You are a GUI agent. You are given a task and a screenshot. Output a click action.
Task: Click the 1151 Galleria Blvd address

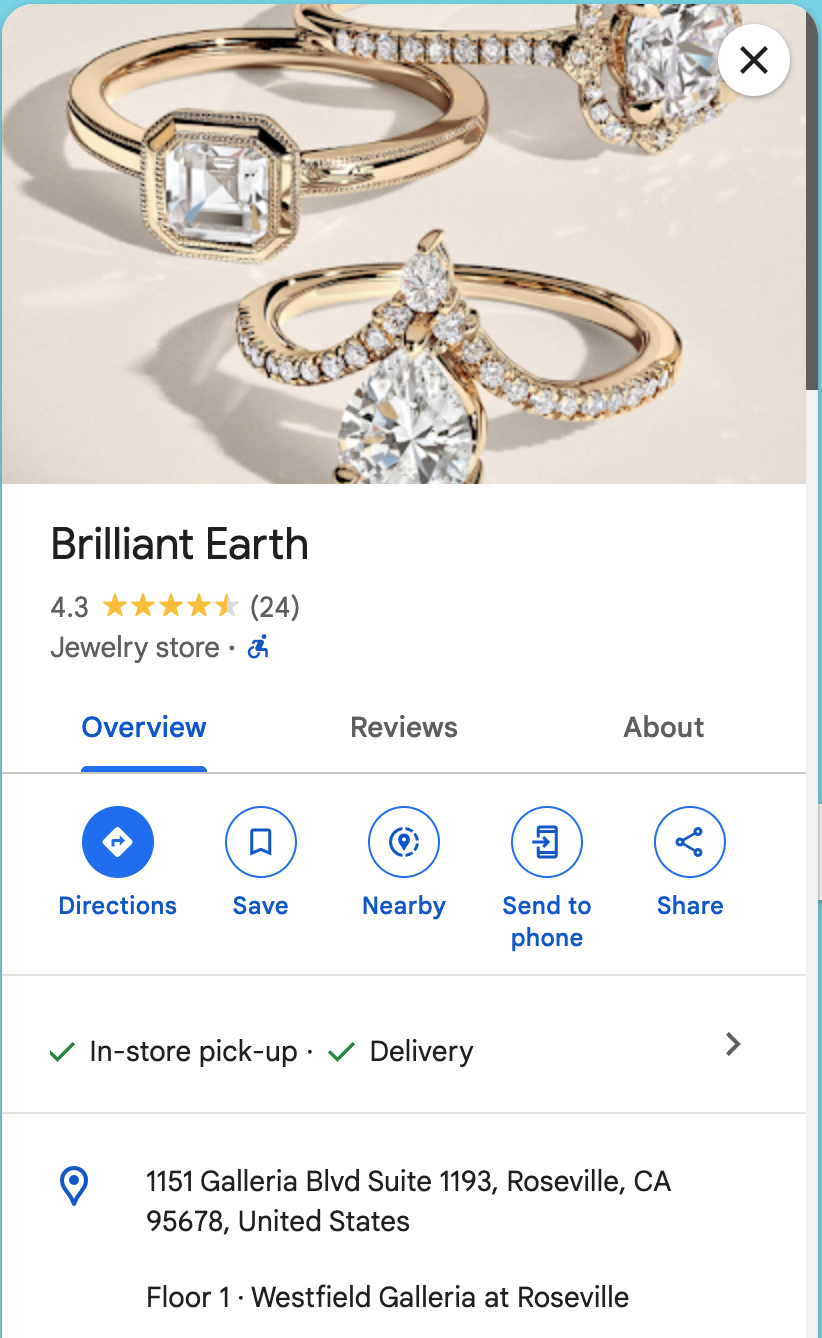408,1201
